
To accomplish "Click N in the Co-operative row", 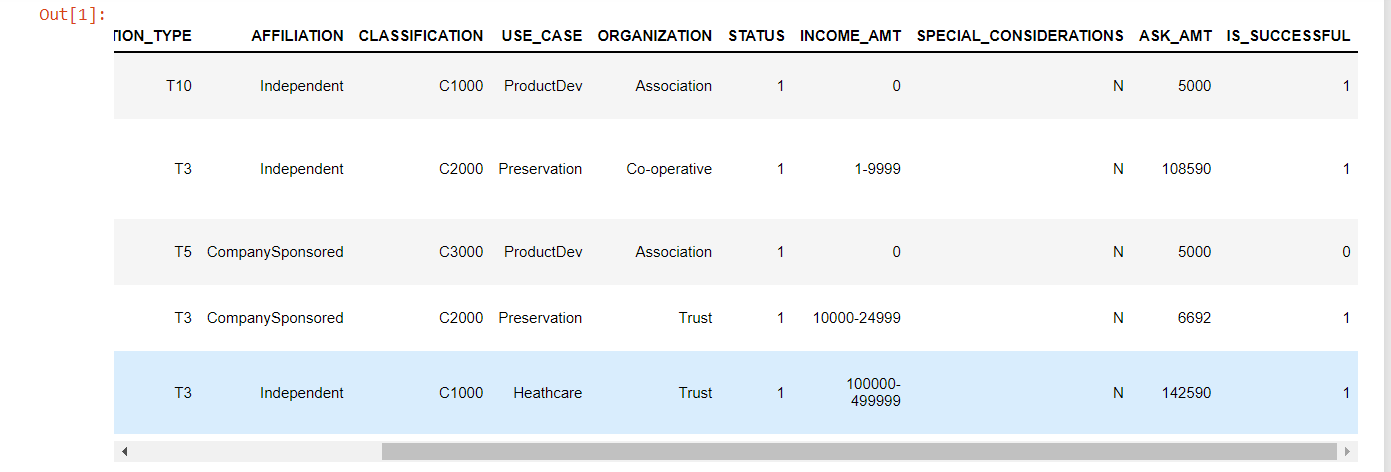I will click(x=1118, y=169).
